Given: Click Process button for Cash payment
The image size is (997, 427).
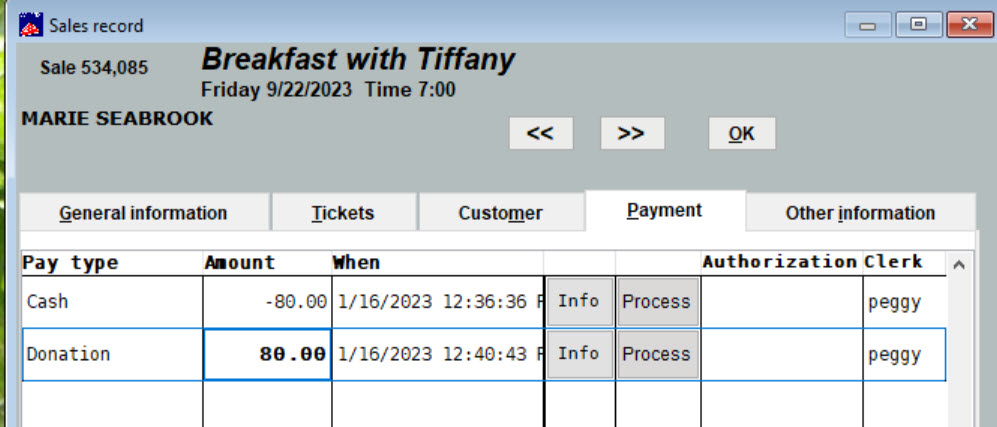Looking at the screenshot, I should tap(657, 302).
